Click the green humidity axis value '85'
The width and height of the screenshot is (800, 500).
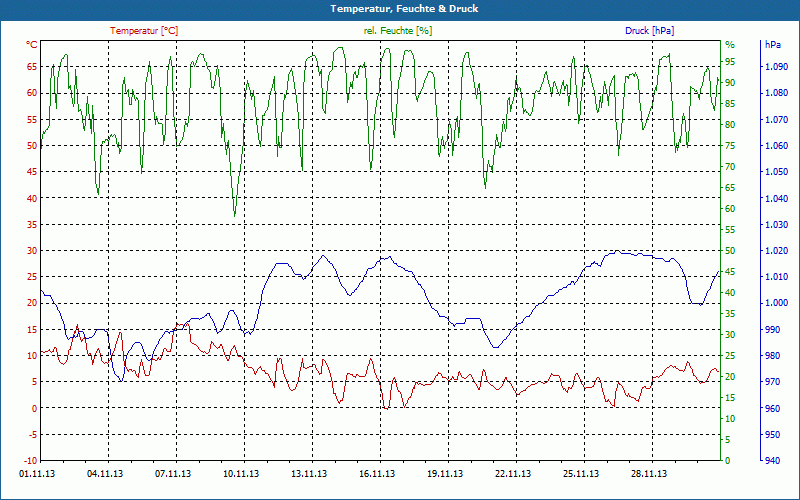point(730,104)
